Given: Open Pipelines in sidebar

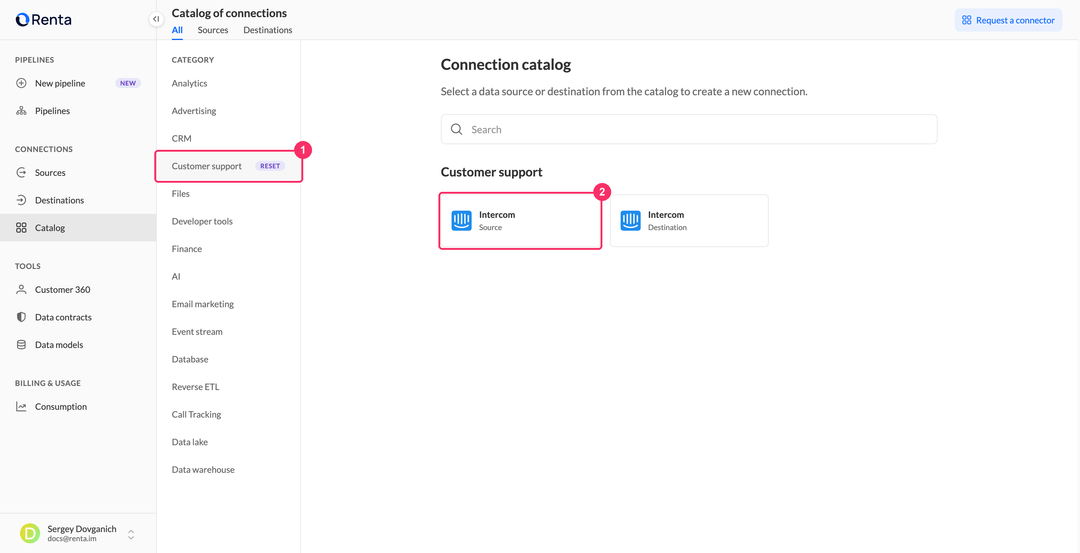Looking at the screenshot, I should click(x=78, y=111).
